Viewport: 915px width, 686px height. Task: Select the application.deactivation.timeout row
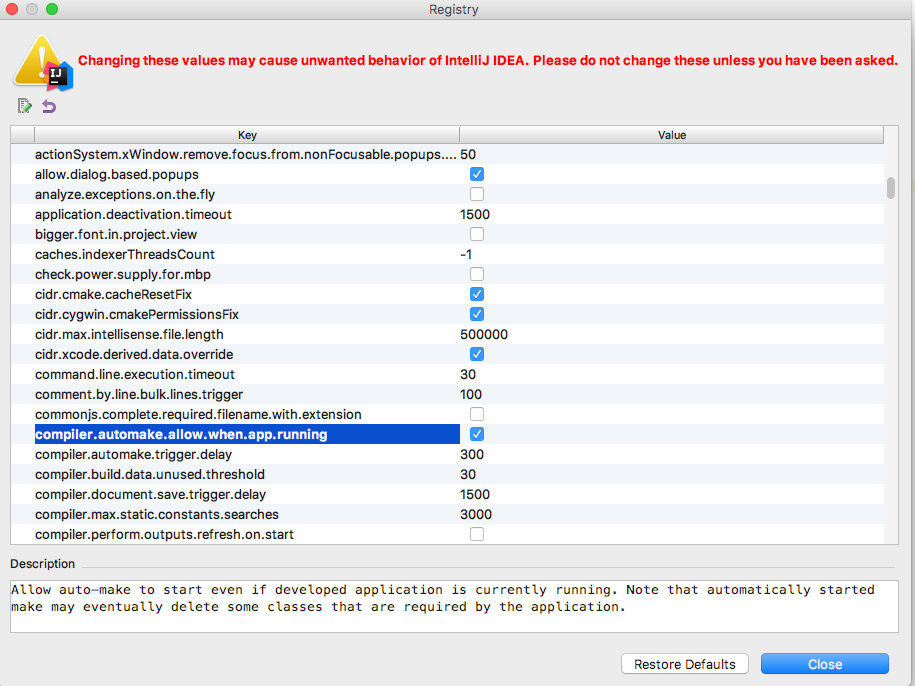[x=133, y=214]
